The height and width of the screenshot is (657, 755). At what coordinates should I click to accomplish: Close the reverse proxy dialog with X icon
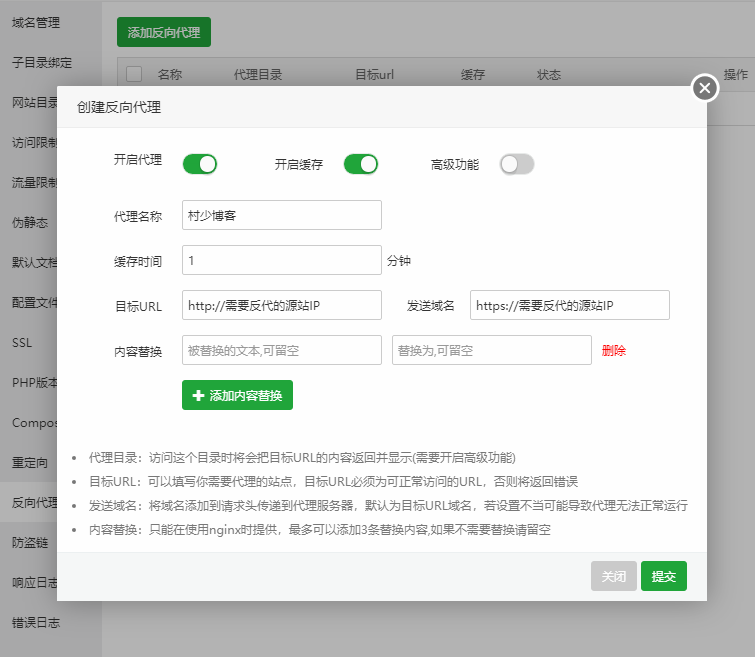pyautogui.click(x=705, y=88)
